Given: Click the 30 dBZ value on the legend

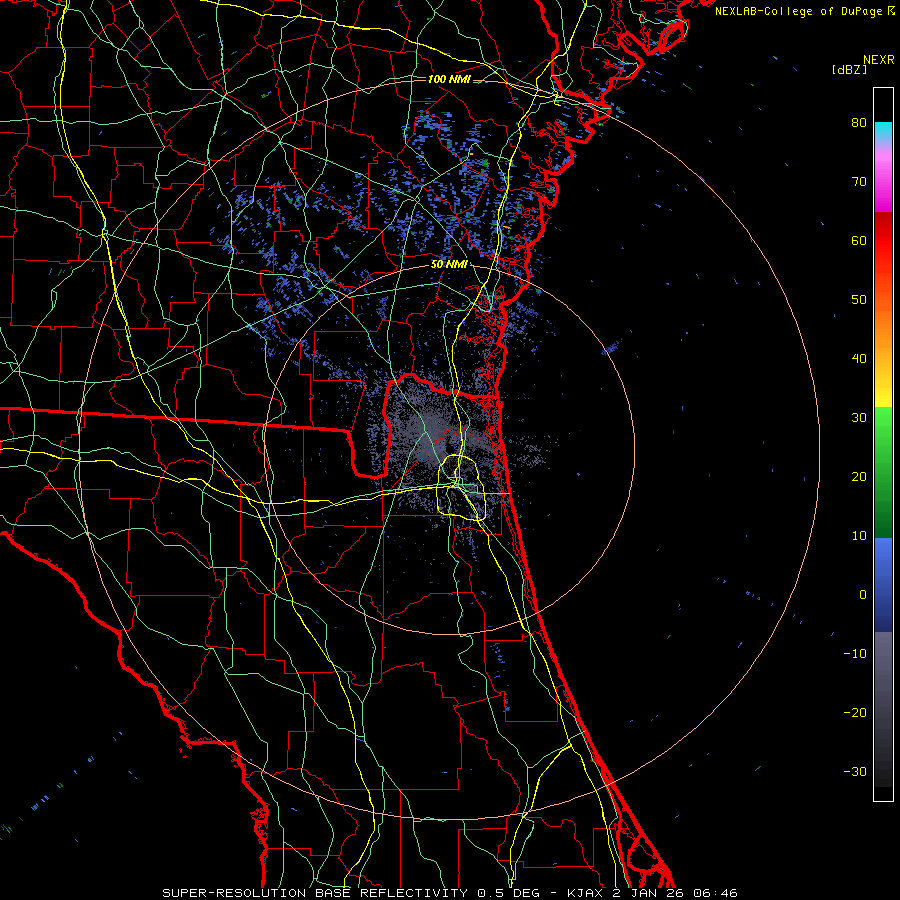Looking at the screenshot, I should (859, 418).
